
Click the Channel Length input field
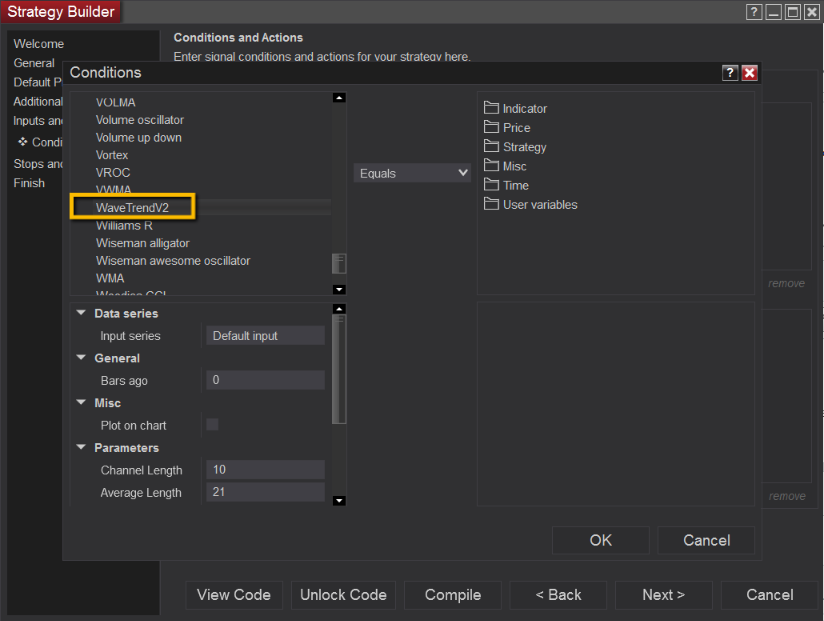265,470
